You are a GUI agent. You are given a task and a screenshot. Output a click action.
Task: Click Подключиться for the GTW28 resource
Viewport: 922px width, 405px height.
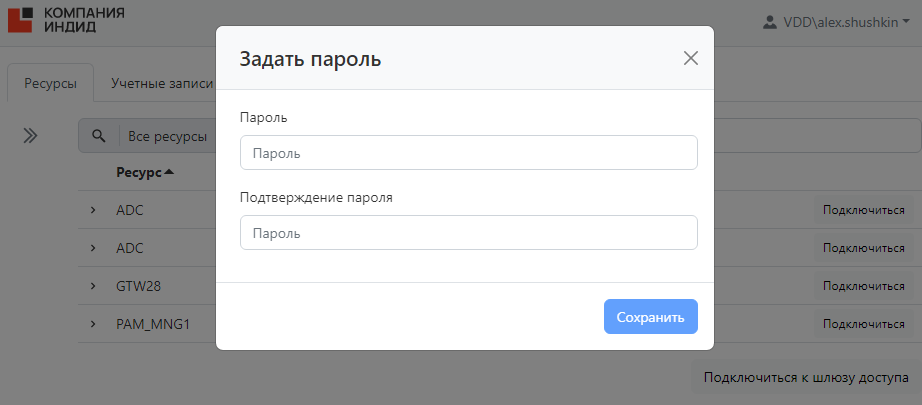(863, 286)
